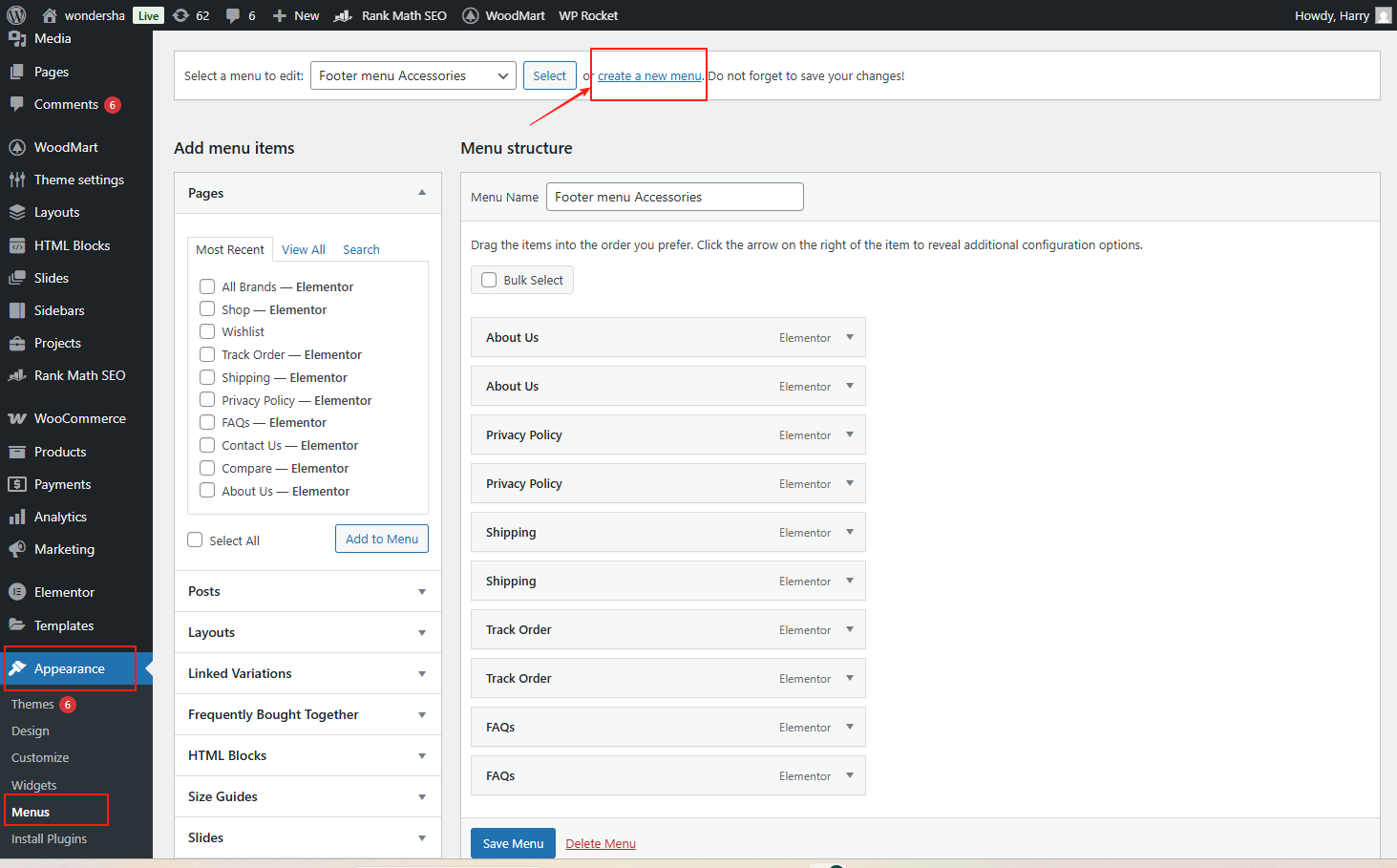
Task: Tick the Select All checkbox
Action: (x=196, y=540)
